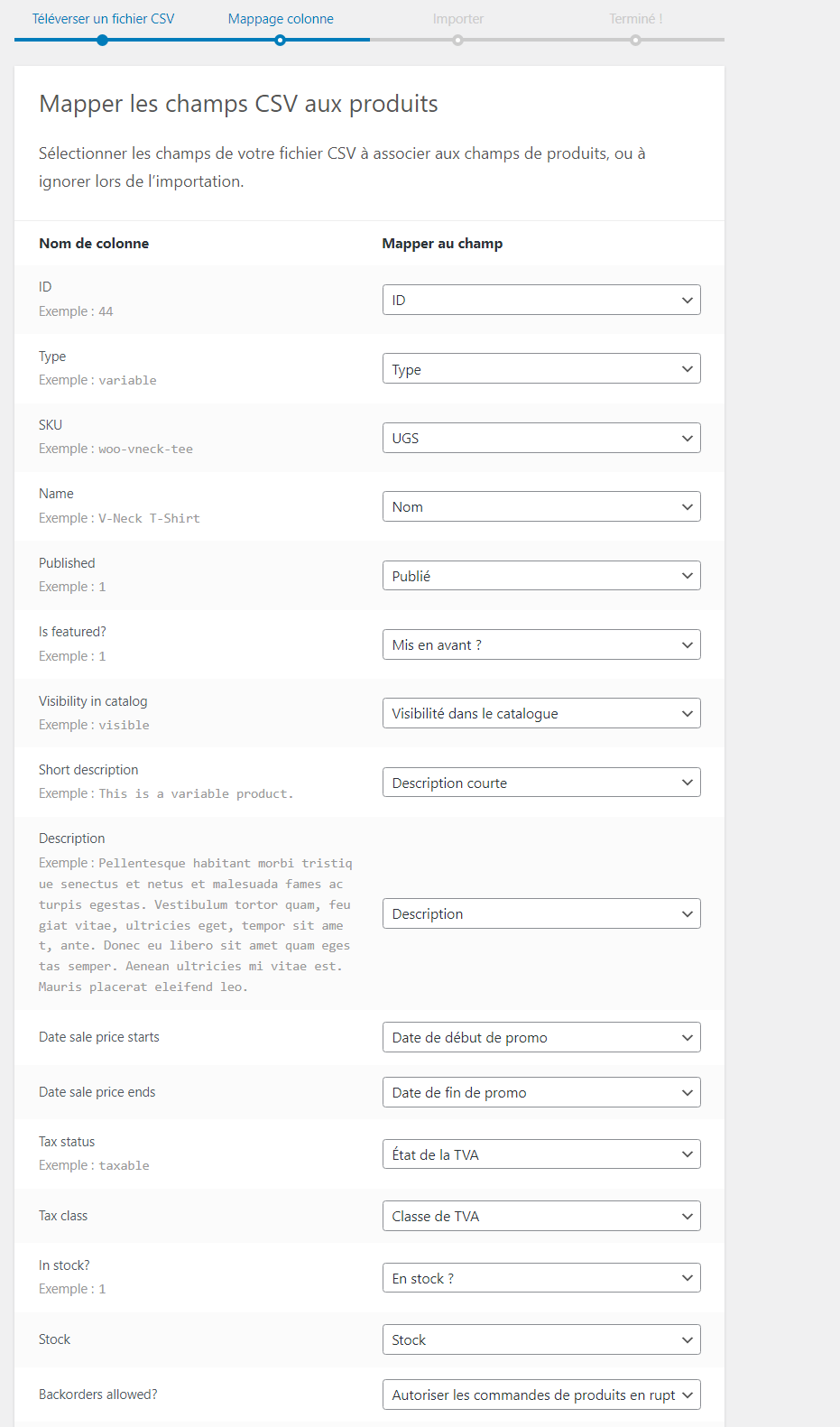Open the Description mapping dropdown

pyautogui.click(x=541, y=913)
